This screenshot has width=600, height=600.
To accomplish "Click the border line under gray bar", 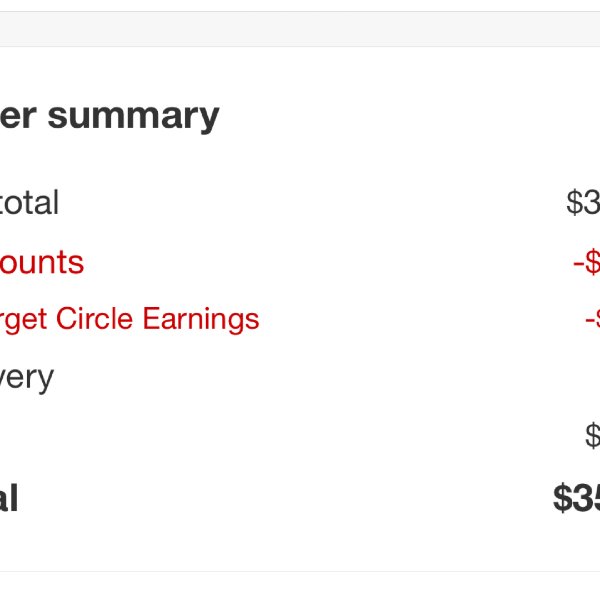I will 300,47.
